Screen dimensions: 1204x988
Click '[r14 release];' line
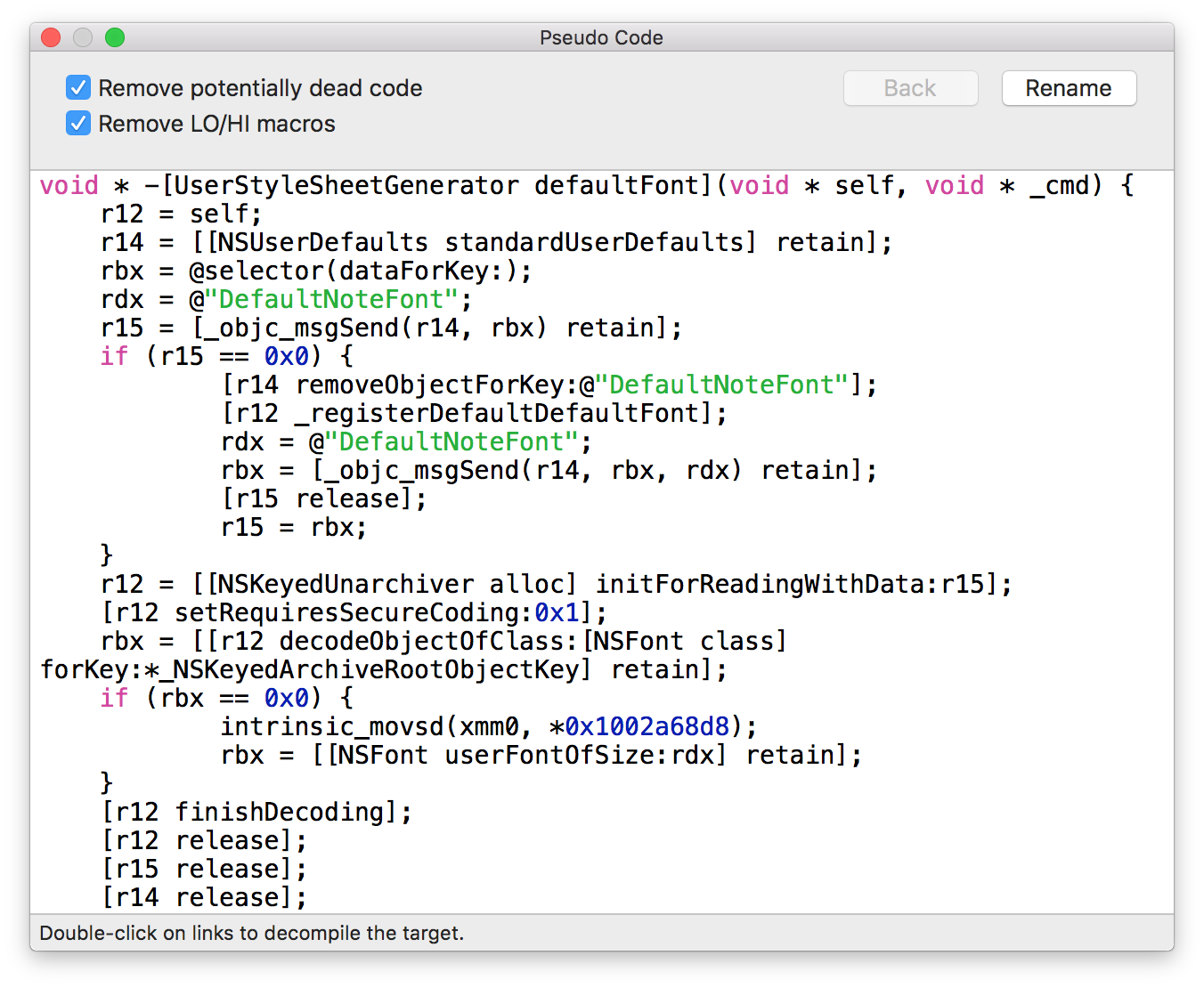point(204,897)
